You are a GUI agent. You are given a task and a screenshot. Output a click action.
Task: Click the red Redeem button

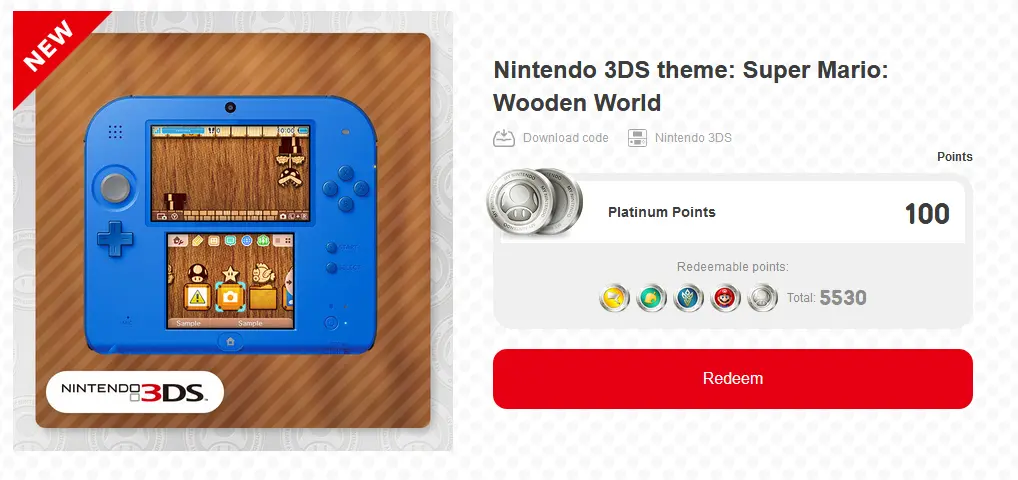tap(732, 379)
